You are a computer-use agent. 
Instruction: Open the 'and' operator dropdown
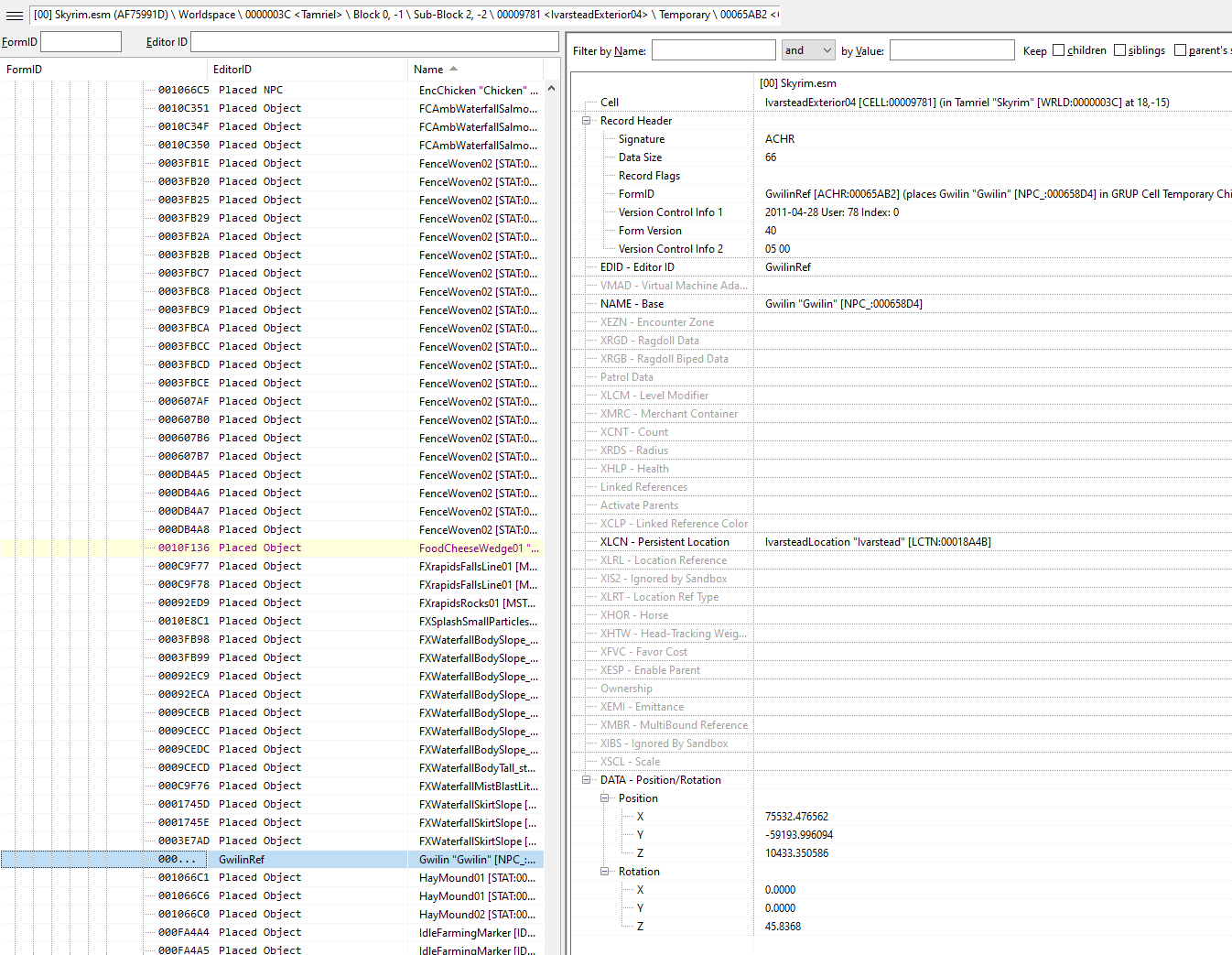808,50
